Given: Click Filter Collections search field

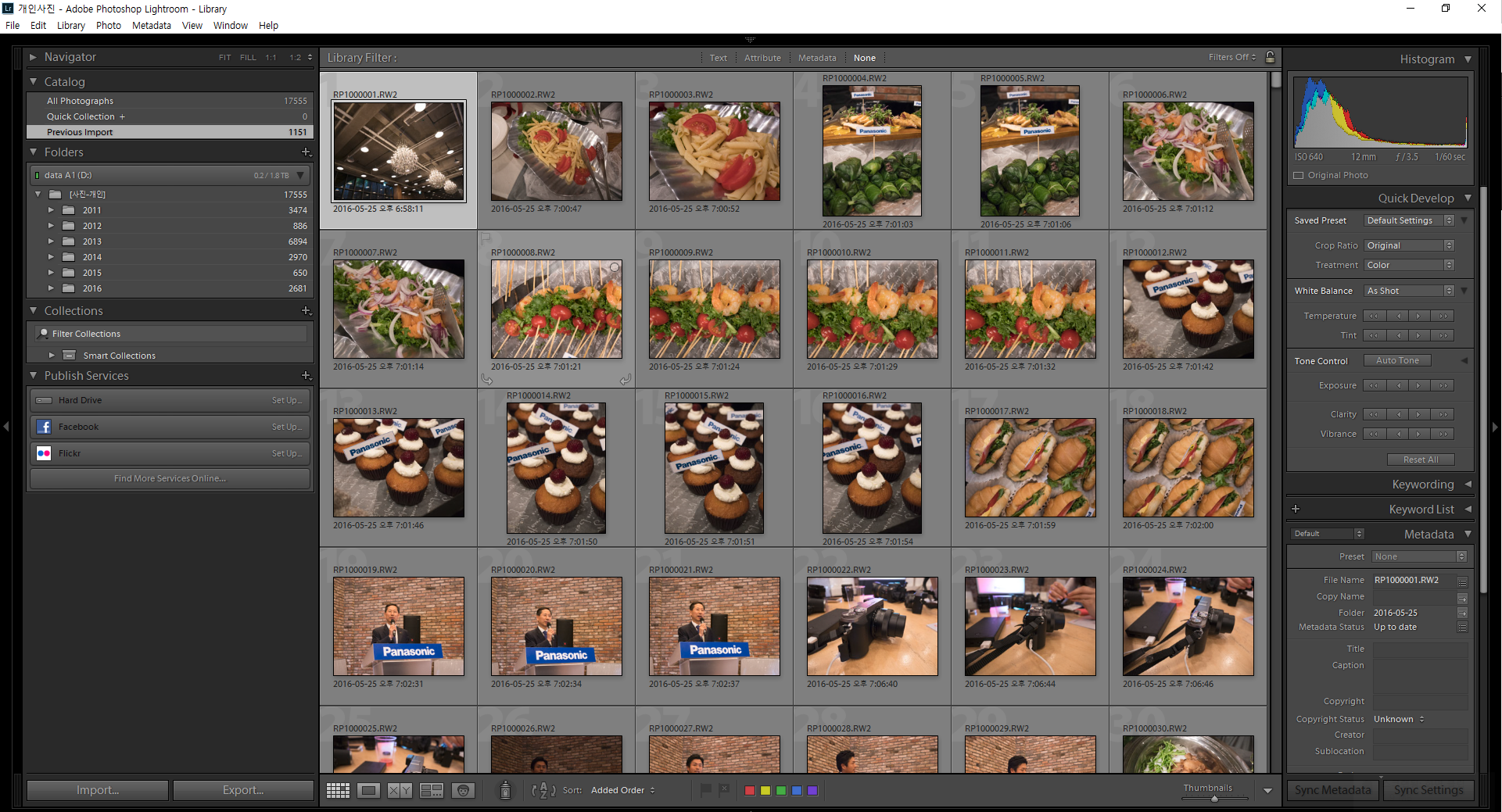Looking at the screenshot, I should 172,334.
